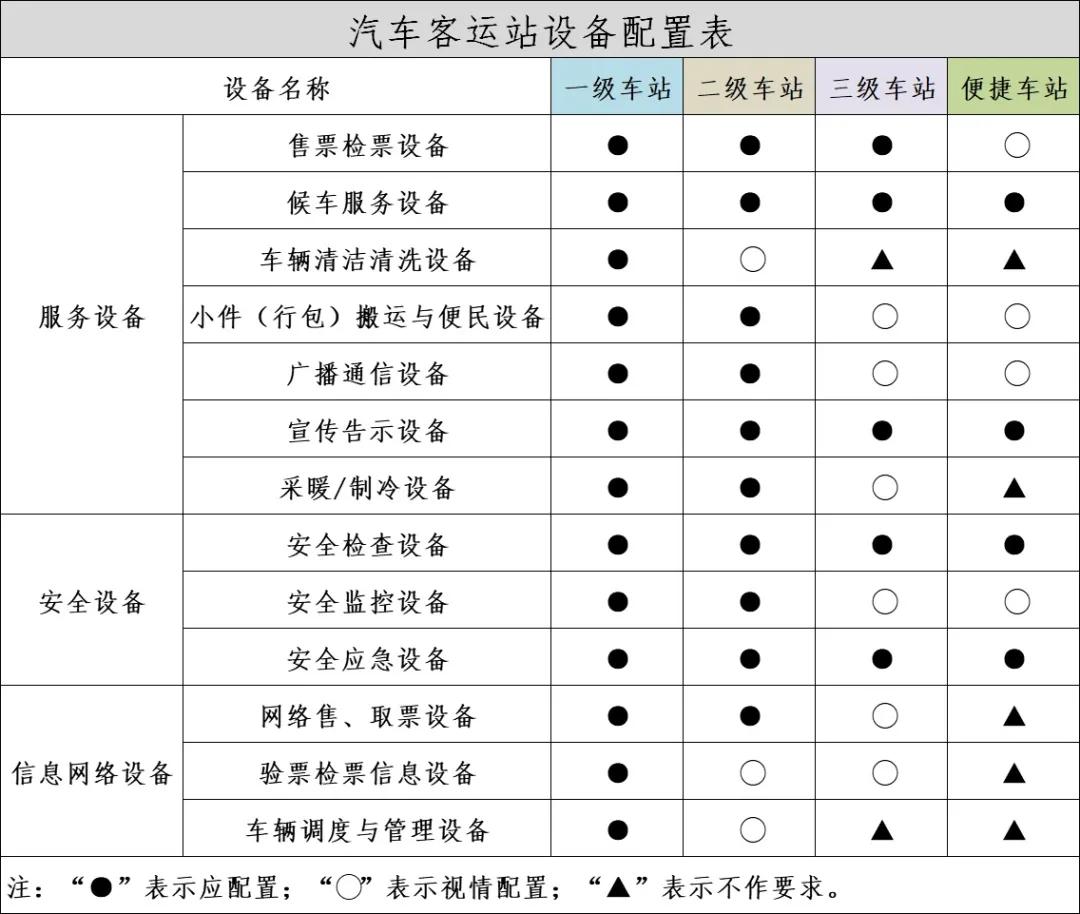This screenshot has height=914, width=1080.
Task: Click the footnote legend text at the bottom
Action: pos(420,884)
